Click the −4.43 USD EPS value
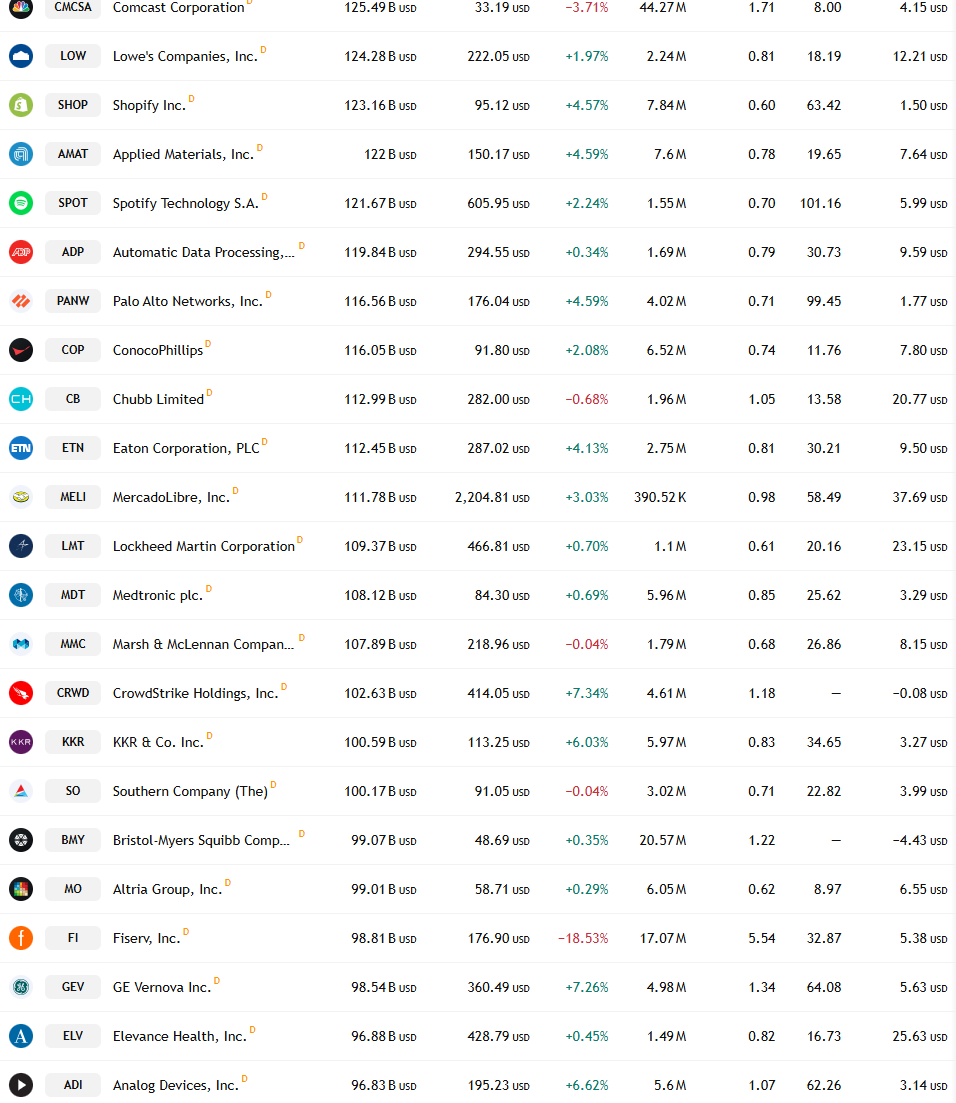The image size is (956, 1103). (x=919, y=840)
